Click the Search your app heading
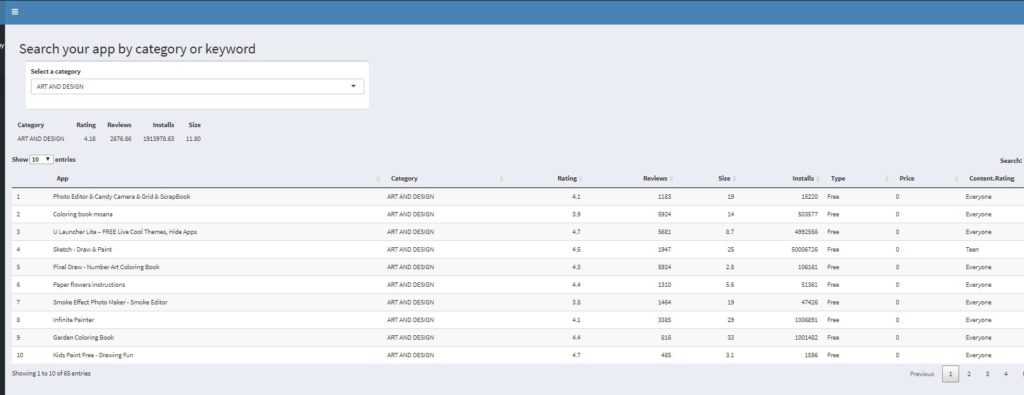 point(137,49)
